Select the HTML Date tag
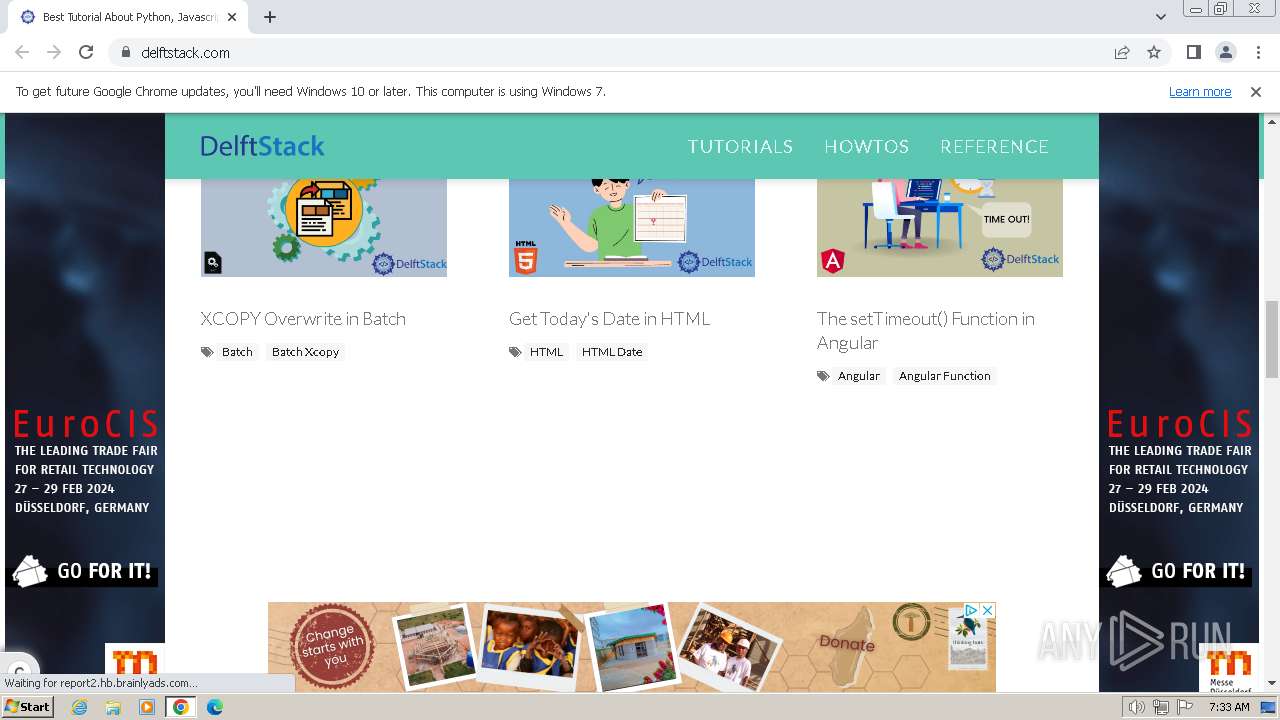Screen dimensions: 1280x720 click(x=612, y=352)
